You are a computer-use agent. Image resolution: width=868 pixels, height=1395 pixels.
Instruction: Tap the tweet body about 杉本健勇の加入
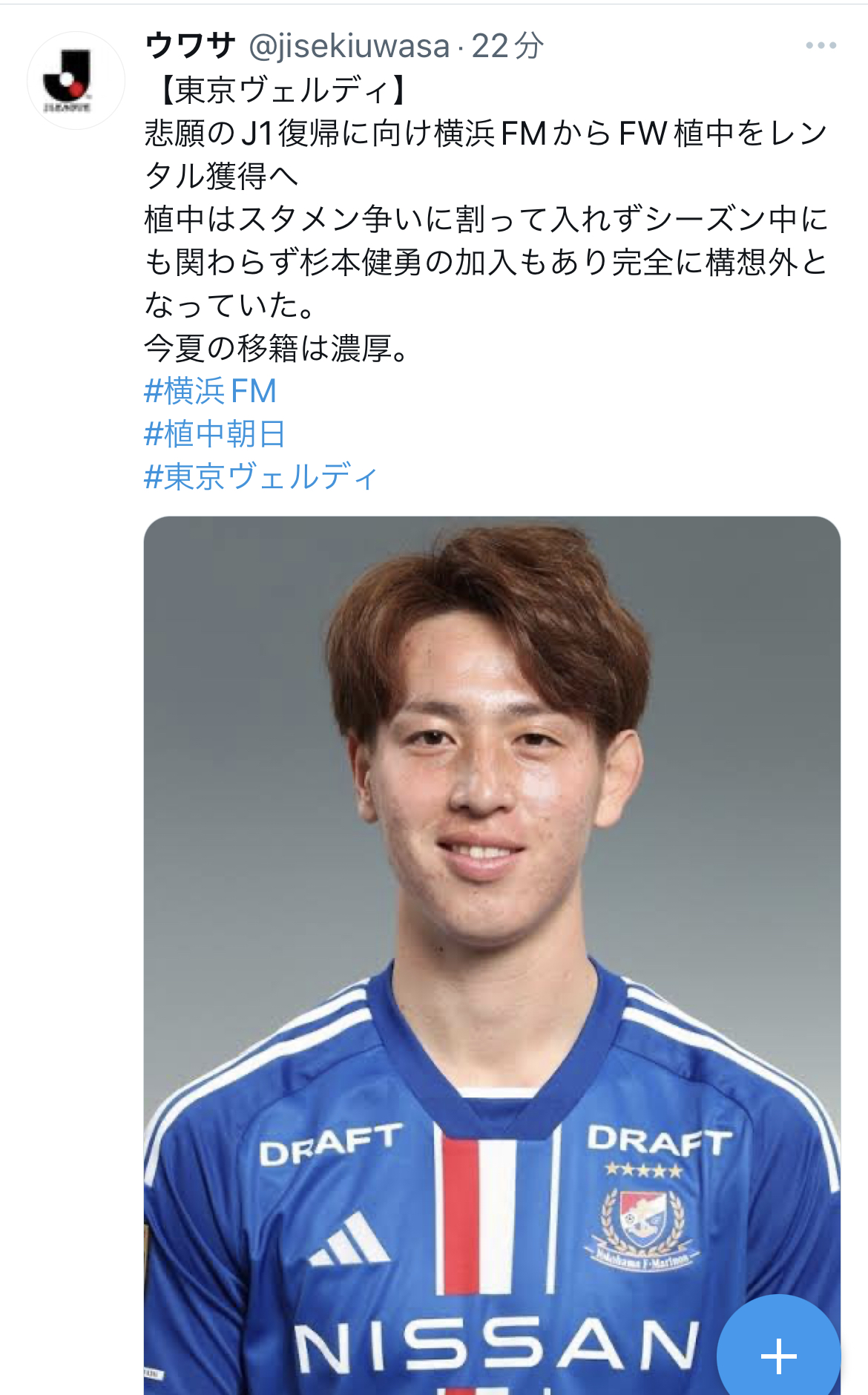(x=486, y=262)
